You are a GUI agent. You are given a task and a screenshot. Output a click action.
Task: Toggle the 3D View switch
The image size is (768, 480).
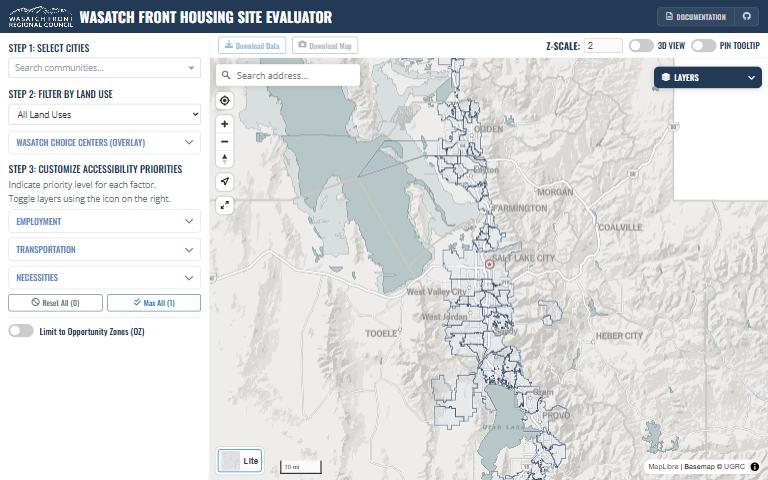click(641, 46)
